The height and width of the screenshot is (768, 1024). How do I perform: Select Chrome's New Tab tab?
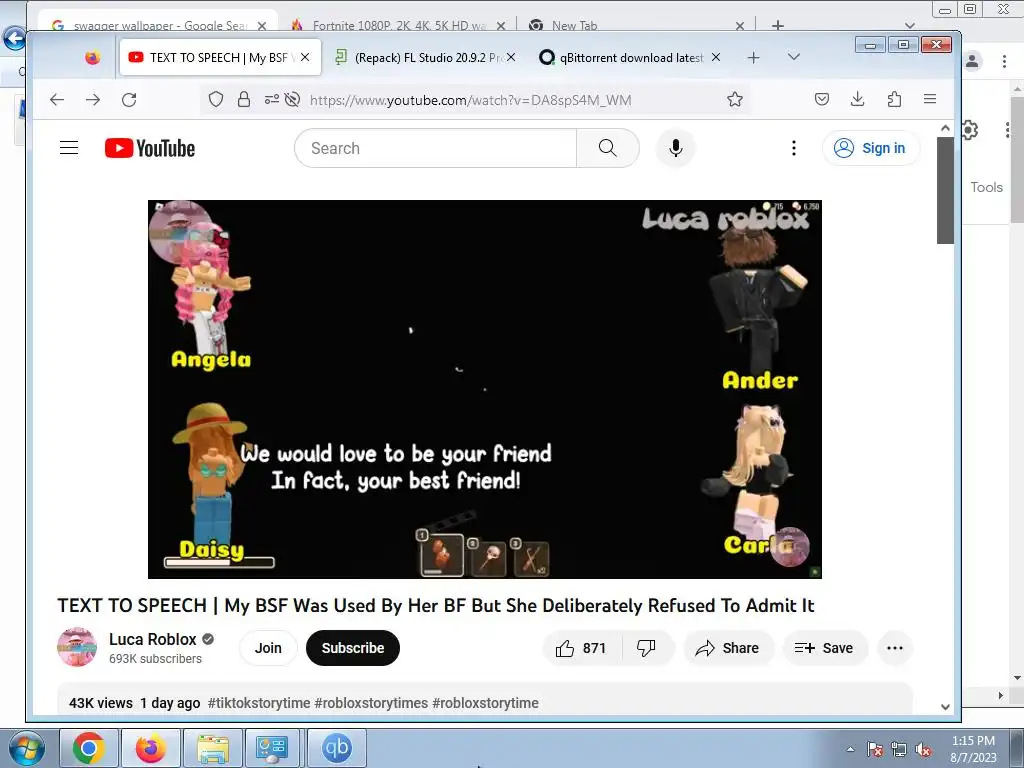tap(637, 25)
